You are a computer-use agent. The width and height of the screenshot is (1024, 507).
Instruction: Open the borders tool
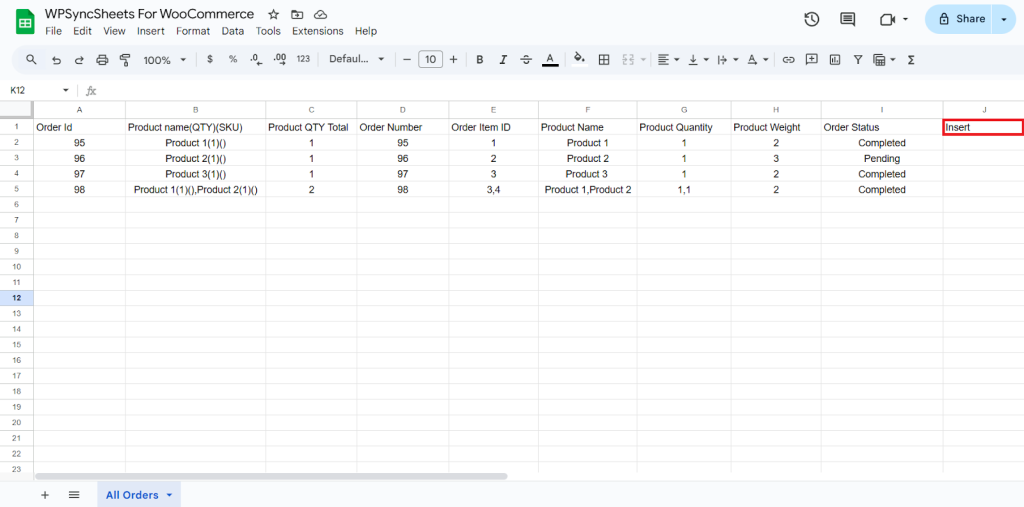click(604, 59)
